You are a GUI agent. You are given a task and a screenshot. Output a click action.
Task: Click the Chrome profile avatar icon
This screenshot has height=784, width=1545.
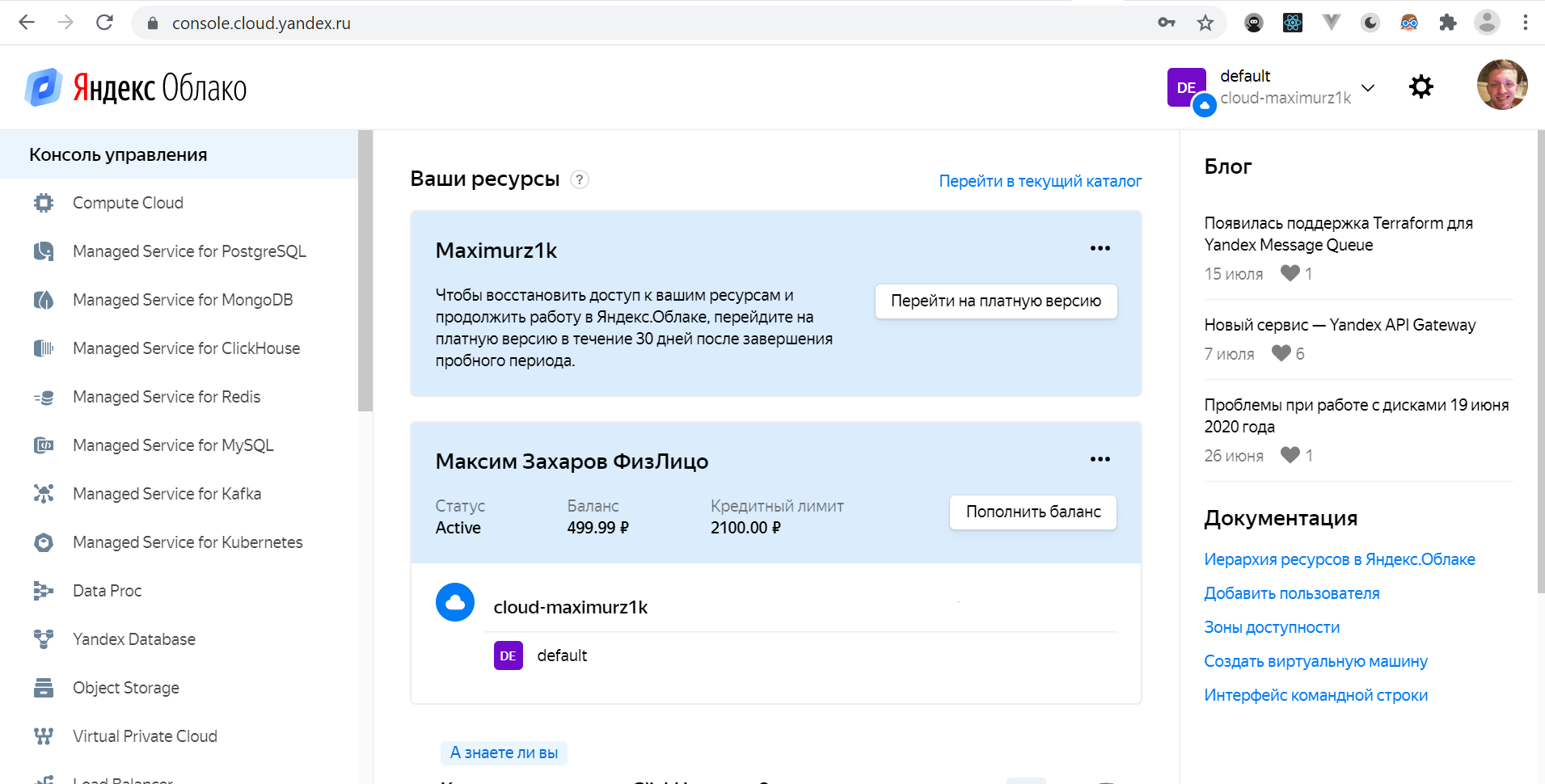tap(1487, 23)
